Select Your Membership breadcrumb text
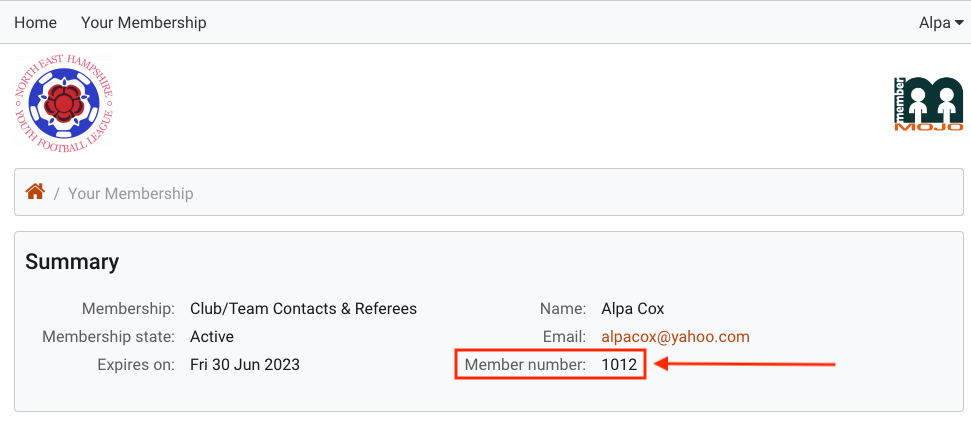This screenshot has width=971, height=425. tap(131, 193)
